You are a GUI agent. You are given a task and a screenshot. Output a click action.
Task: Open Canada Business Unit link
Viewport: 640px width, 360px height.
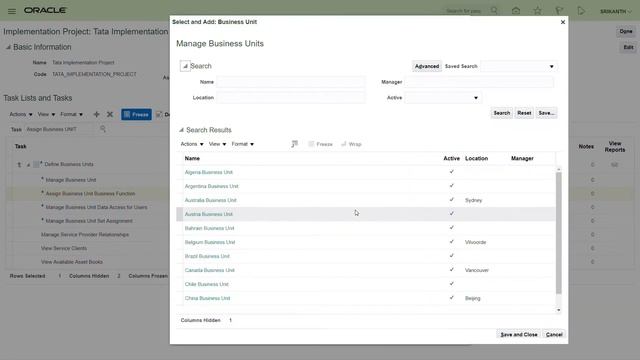coord(210,270)
